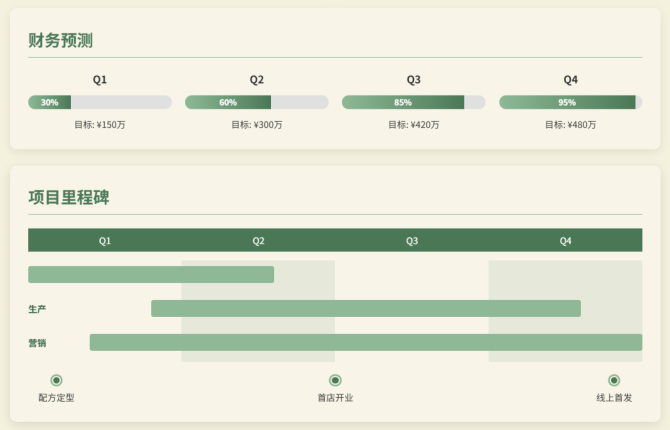Click the 财务预测 section heading
Viewport: 670px width, 430px height.
[61, 40]
